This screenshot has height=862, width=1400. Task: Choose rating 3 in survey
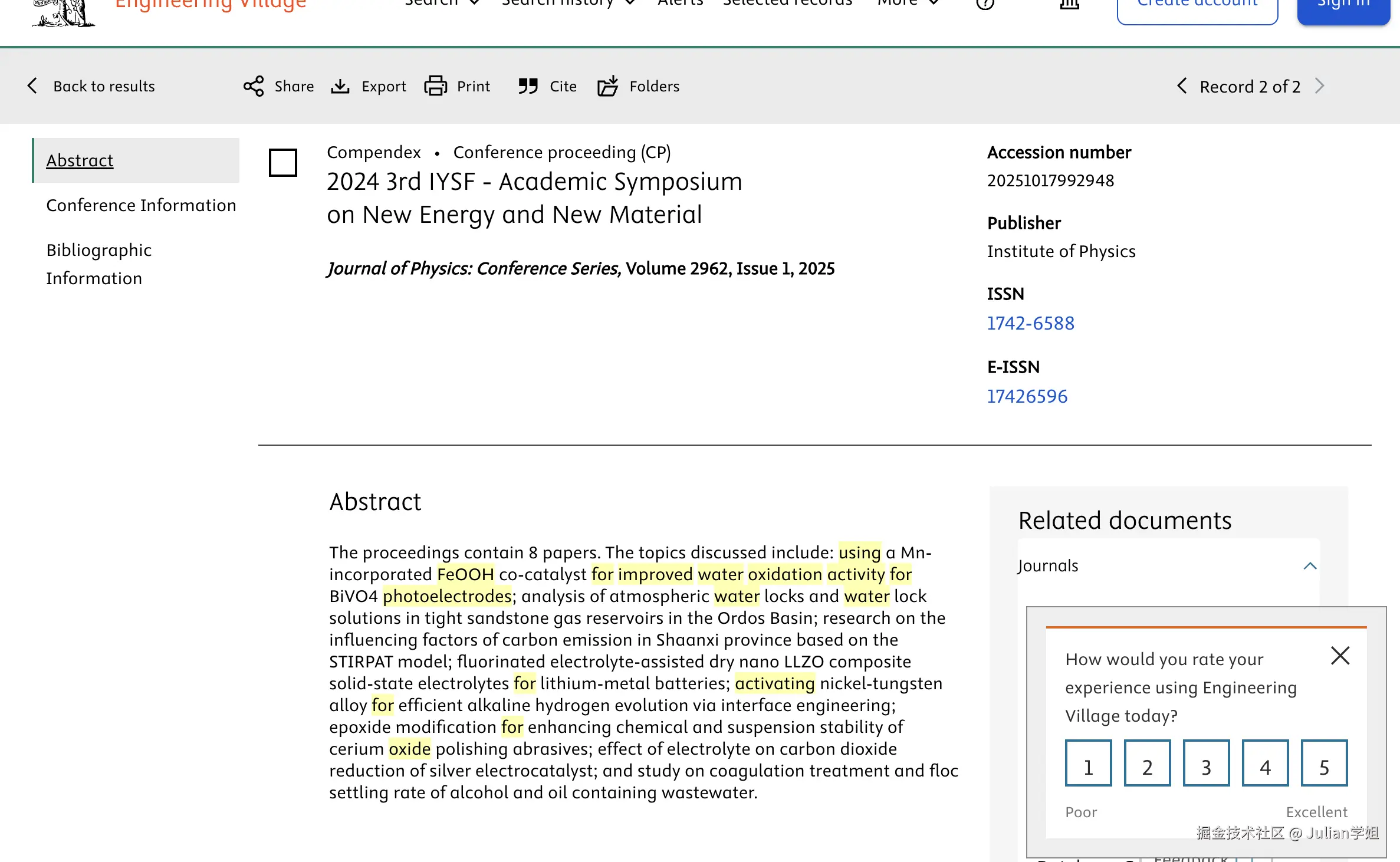point(1206,764)
